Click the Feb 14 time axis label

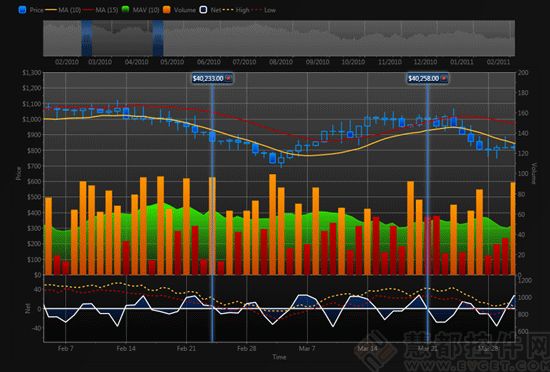pos(126,349)
